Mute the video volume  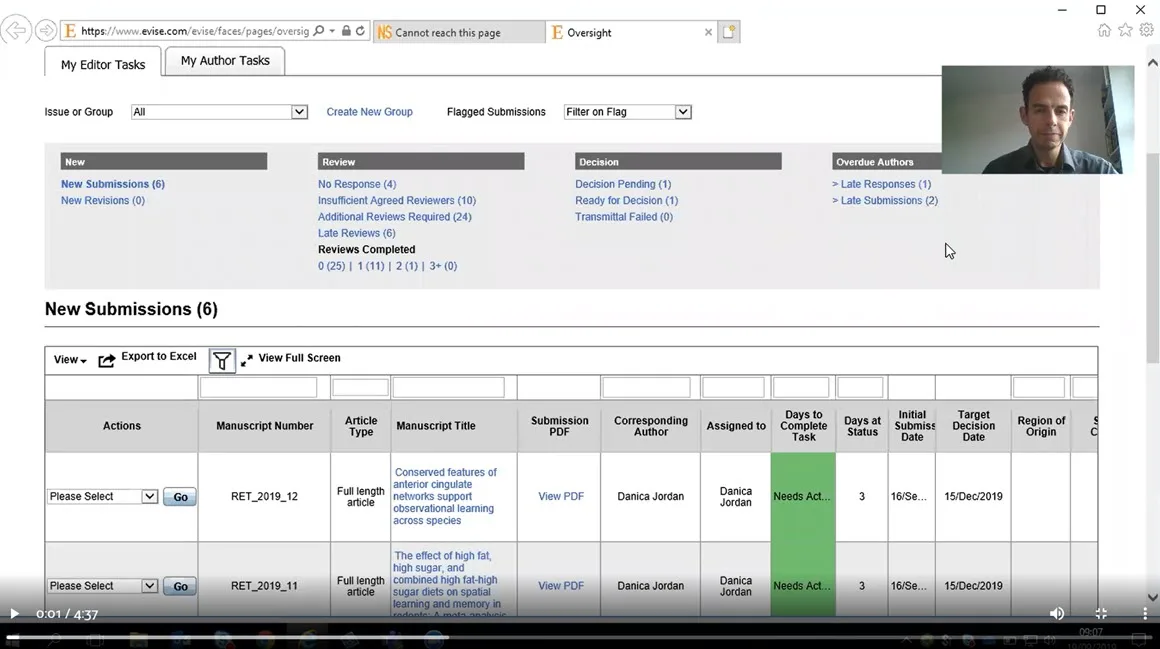[x=1056, y=613]
